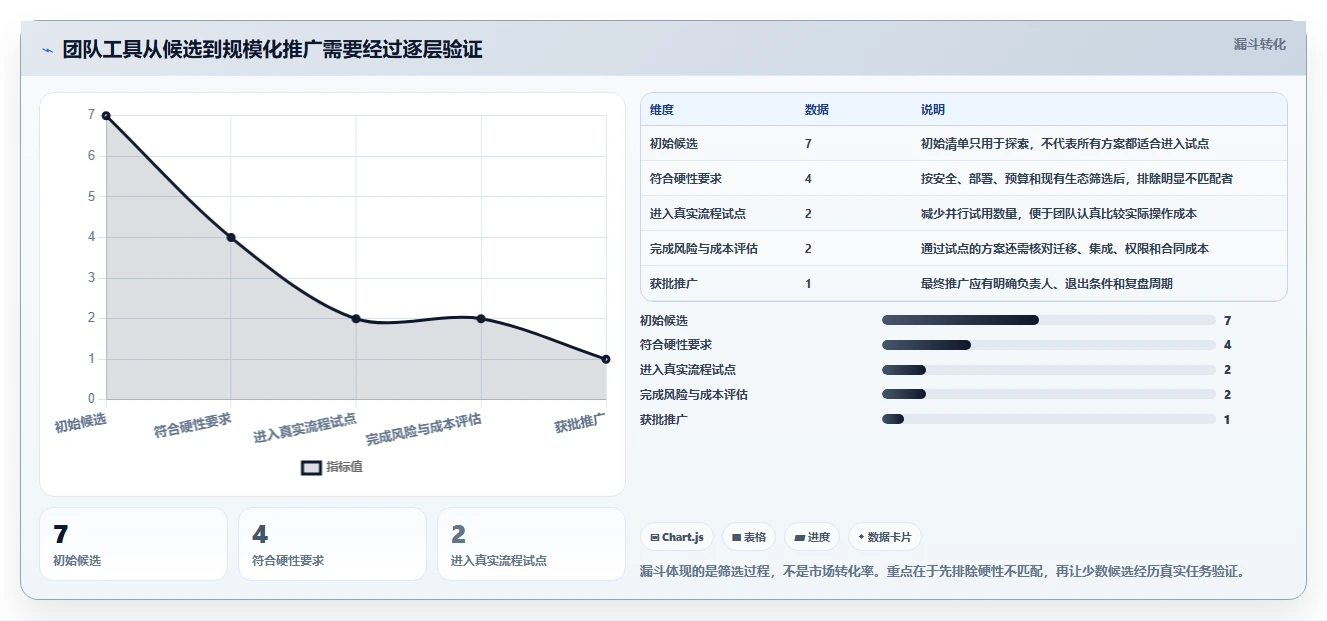The width and height of the screenshot is (1327, 621).
Task: Click the 符合硬性要求 progress bar
Action: tap(1049, 345)
